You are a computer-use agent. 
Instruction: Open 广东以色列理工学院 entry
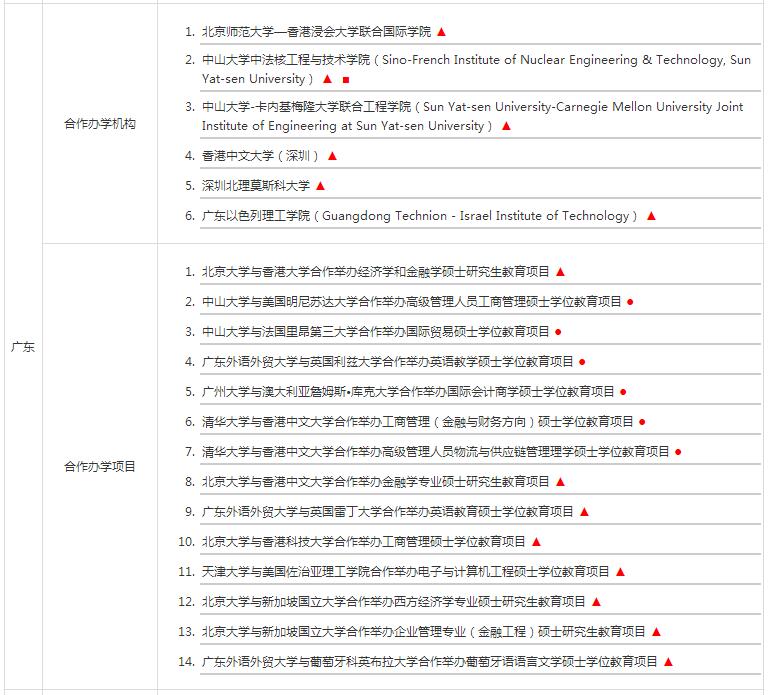tap(420, 216)
